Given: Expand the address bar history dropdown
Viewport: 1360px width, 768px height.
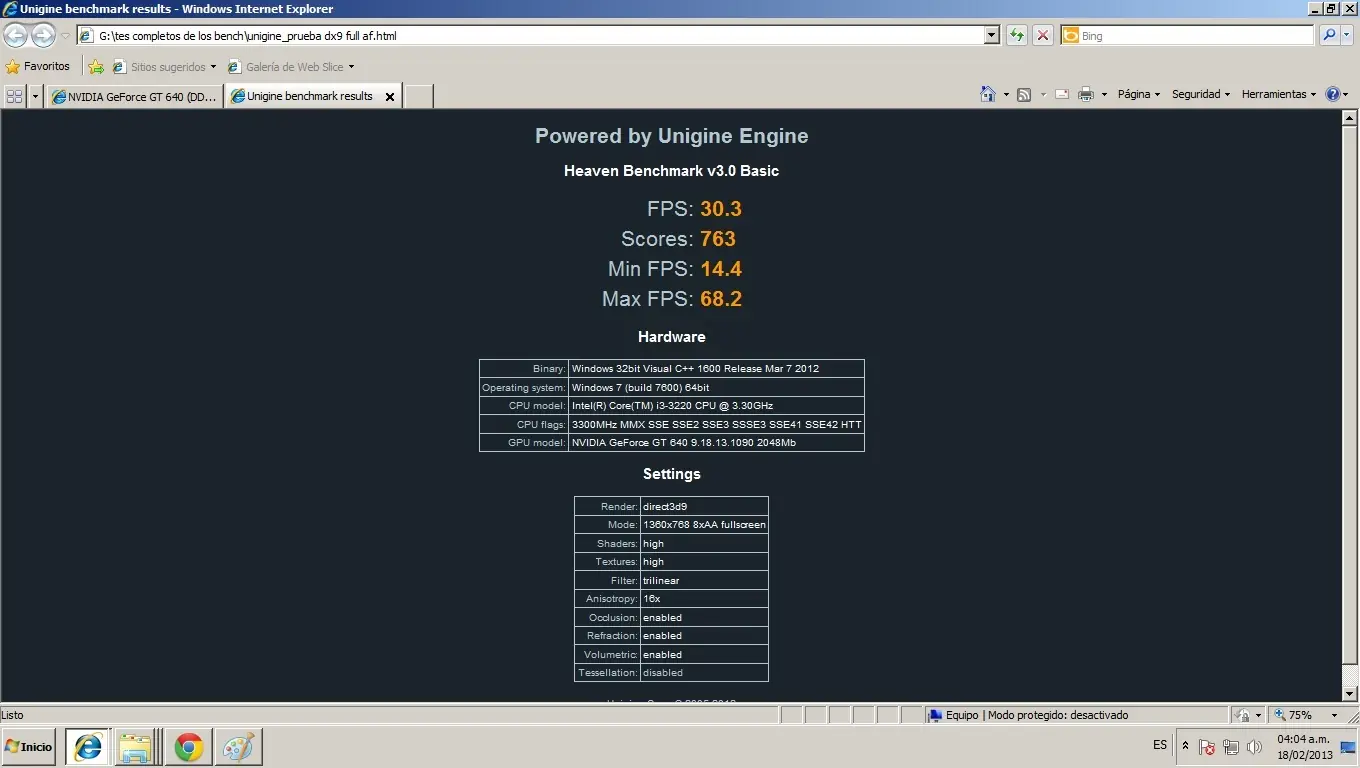Looking at the screenshot, I should click(x=992, y=36).
